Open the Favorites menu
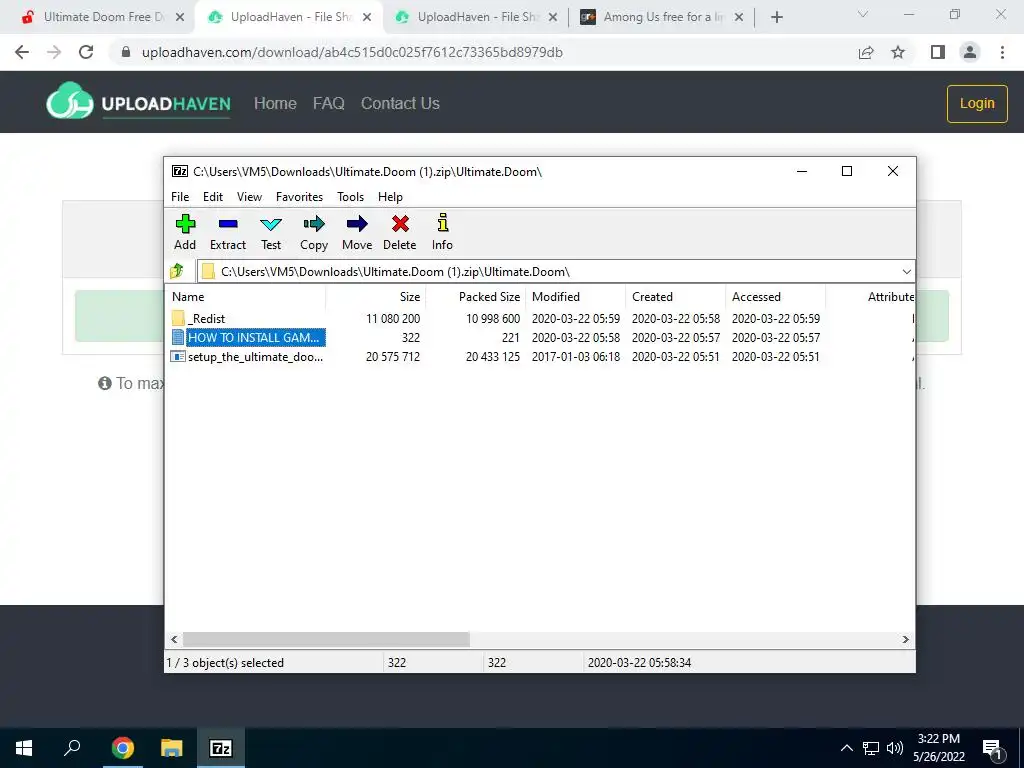The height and width of the screenshot is (768, 1024). click(x=299, y=197)
